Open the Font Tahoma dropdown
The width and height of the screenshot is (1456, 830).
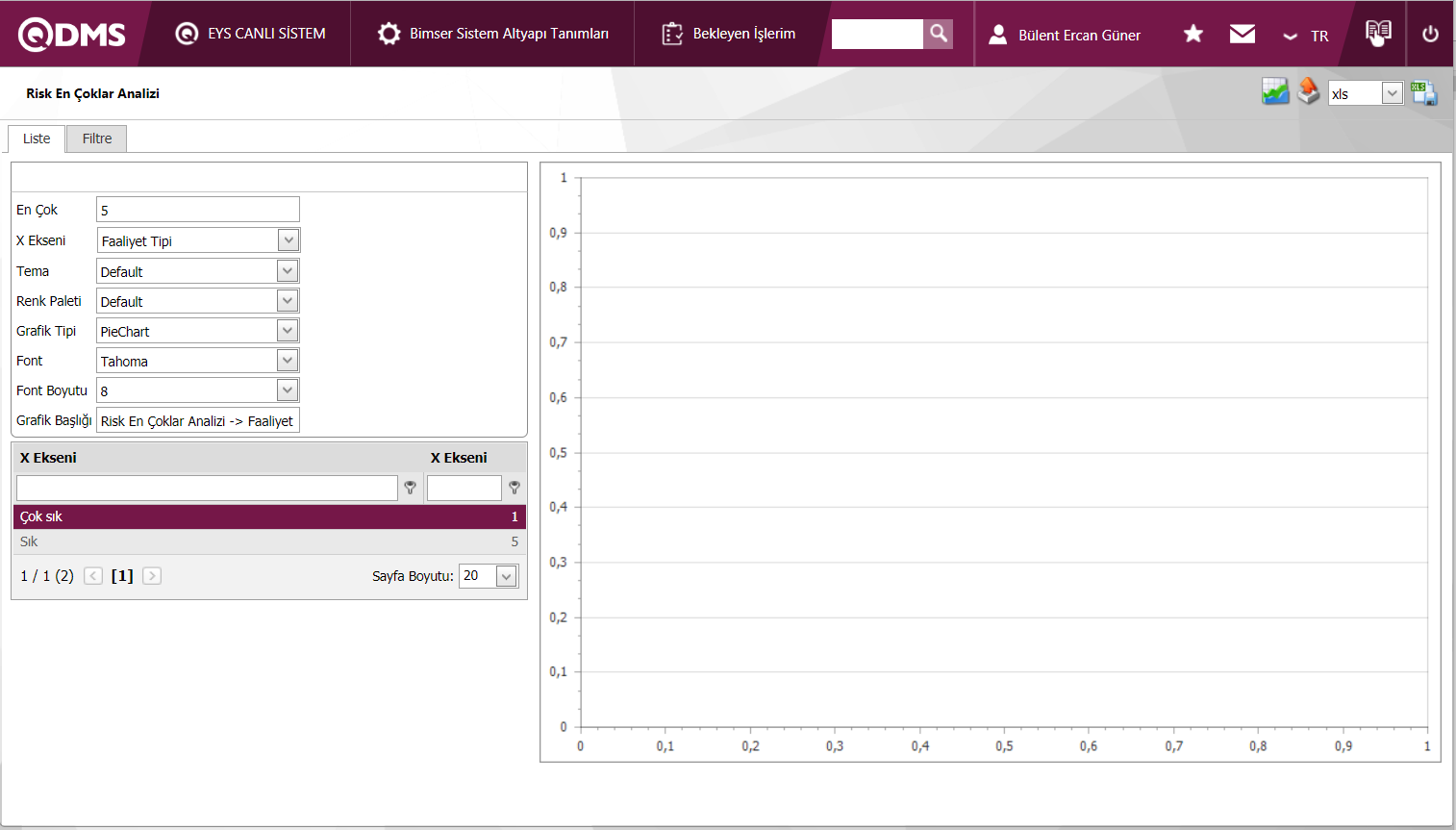pos(288,361)
